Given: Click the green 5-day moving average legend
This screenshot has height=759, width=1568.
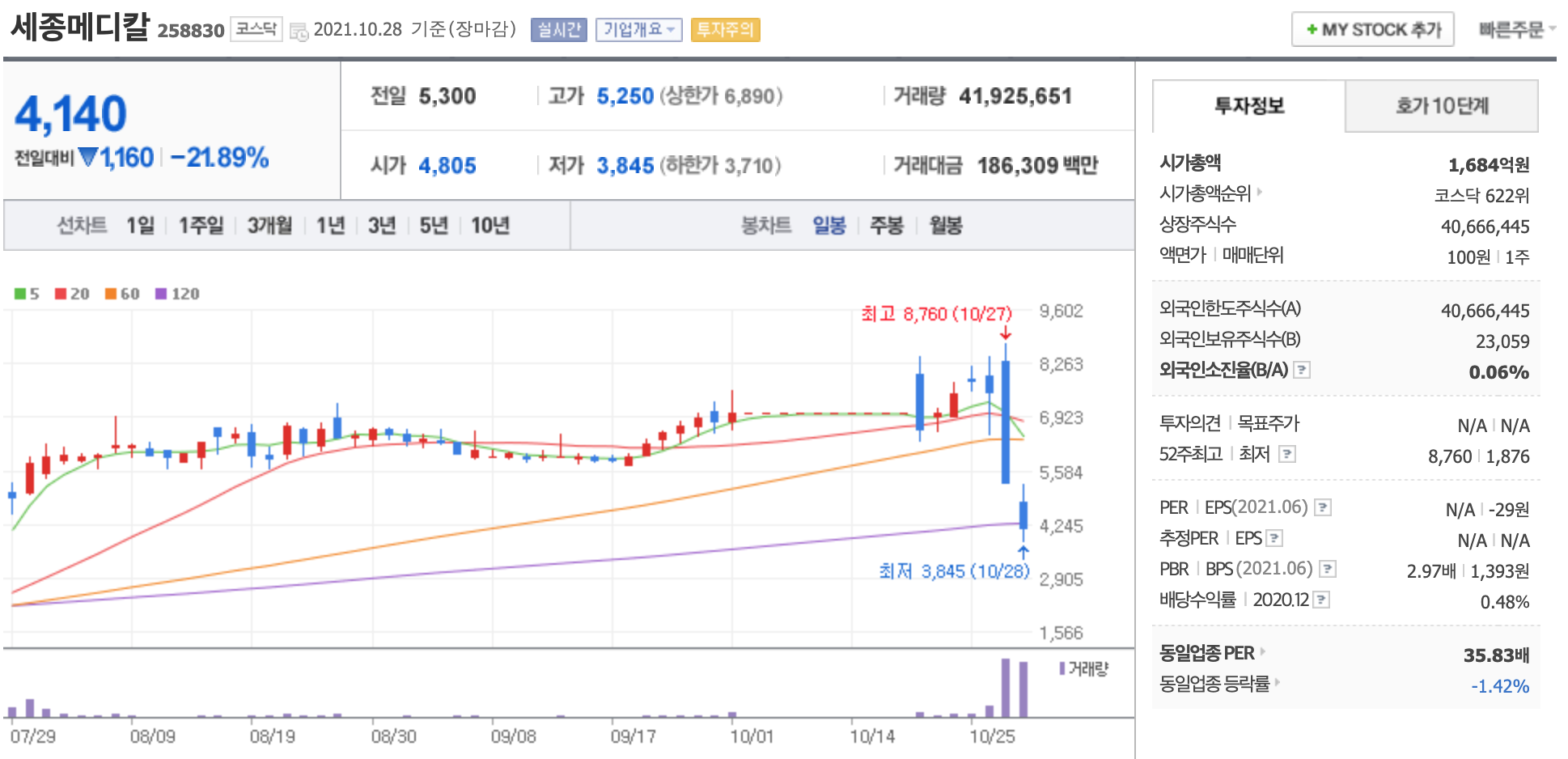Looking at the screenshot, I should [x=27, y=294].
